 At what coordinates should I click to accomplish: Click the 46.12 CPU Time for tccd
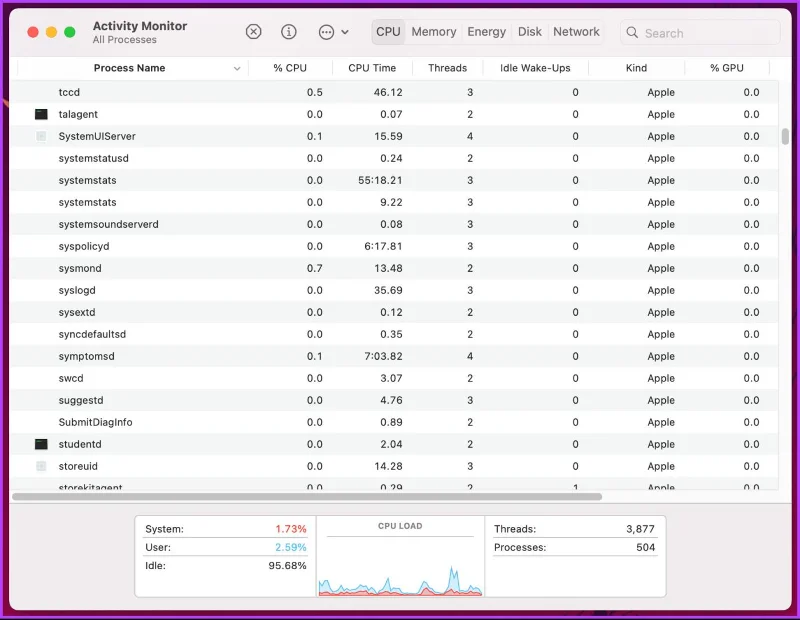[388, 92]
